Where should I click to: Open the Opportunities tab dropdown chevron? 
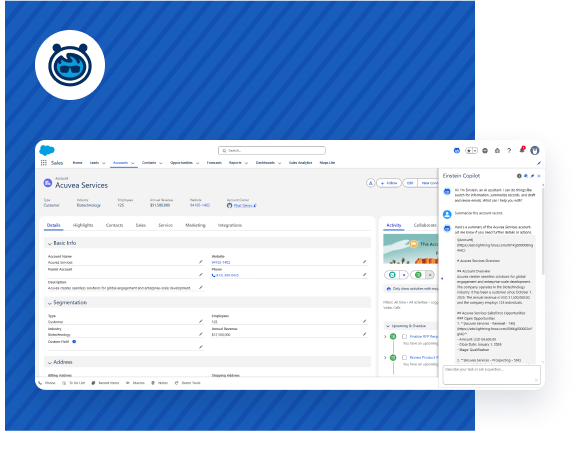[x=198, y=163]
